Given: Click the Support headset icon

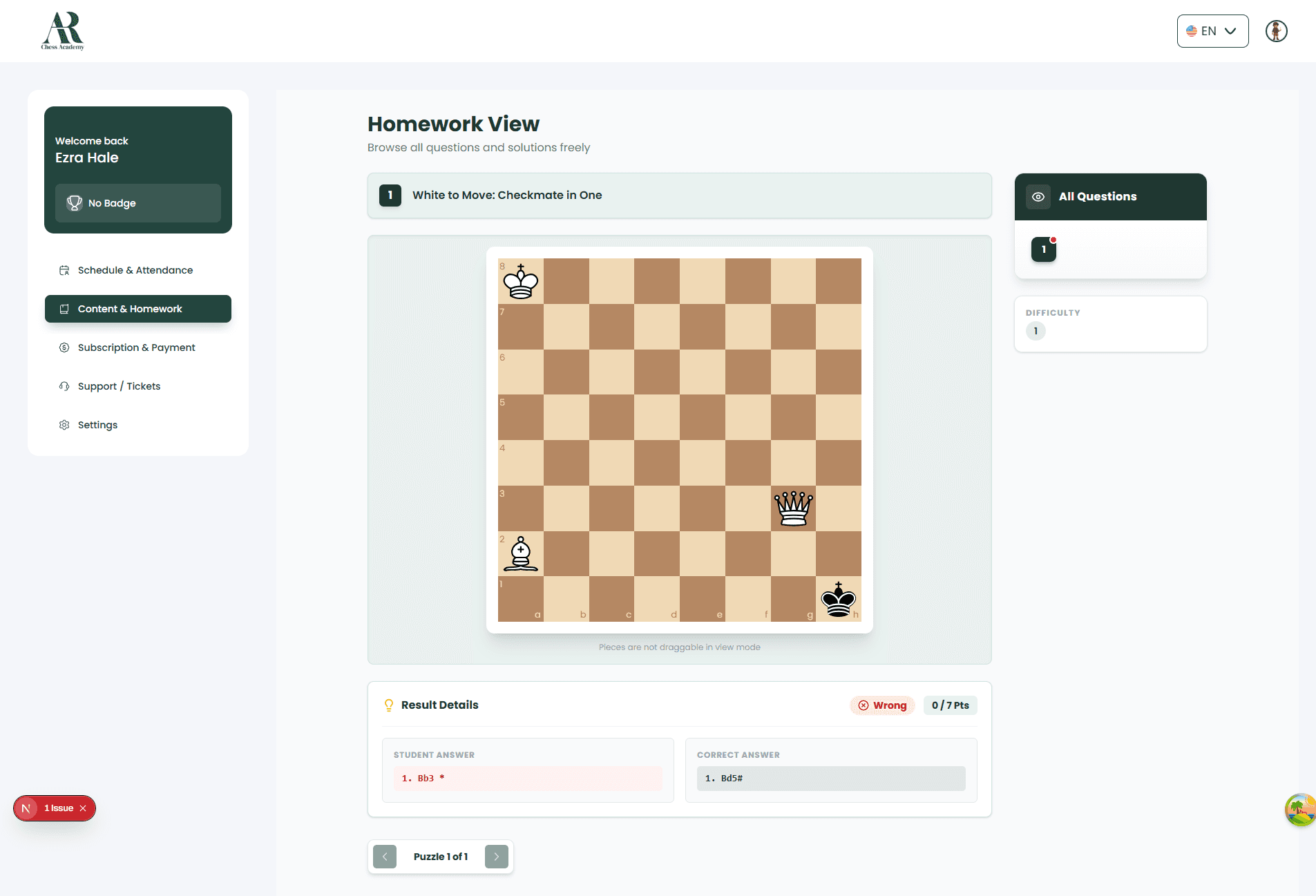Looking at the screenshot, I should 64,386.
